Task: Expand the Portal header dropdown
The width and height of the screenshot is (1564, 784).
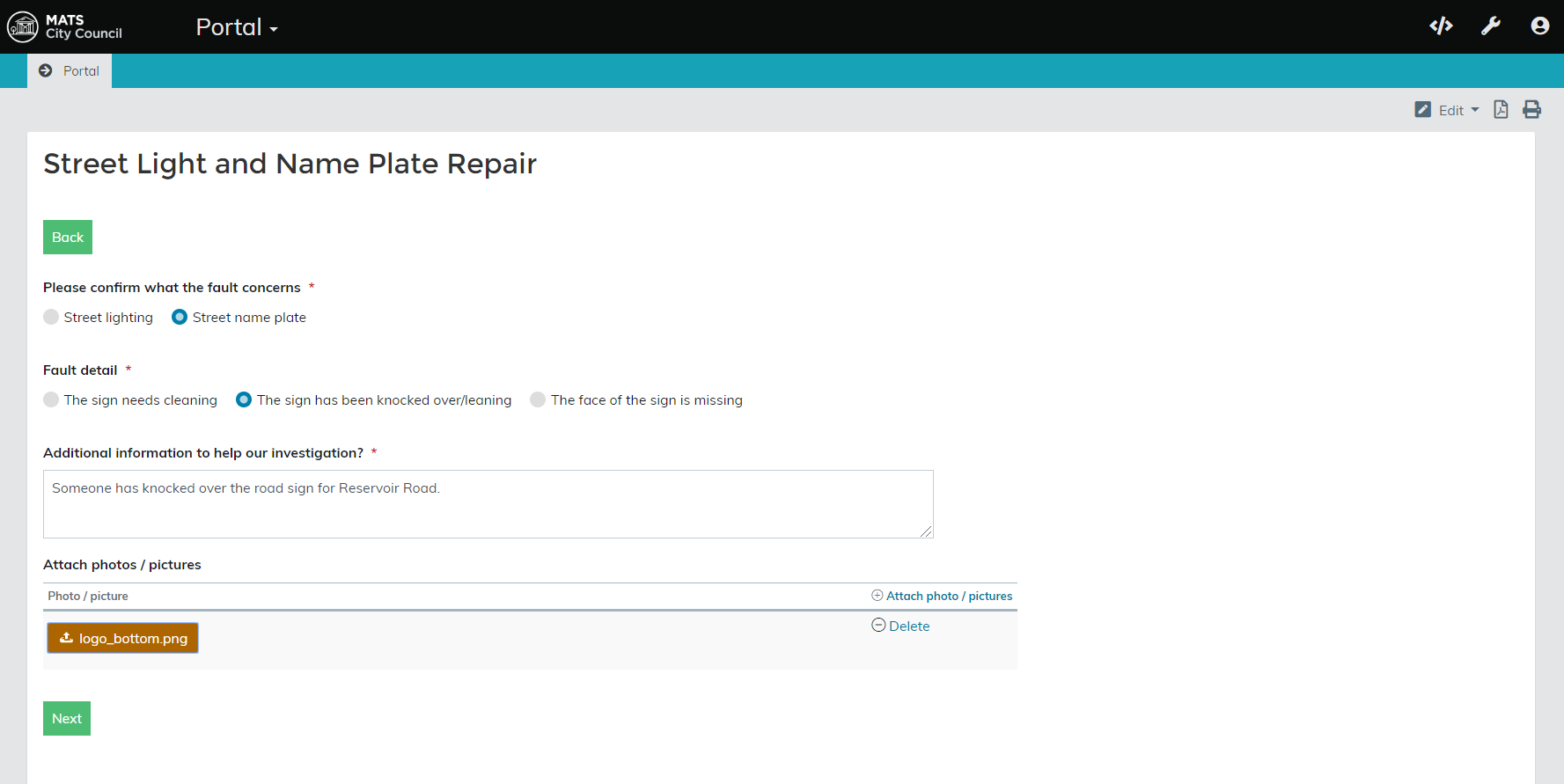Action: click(x=237, y=27)
